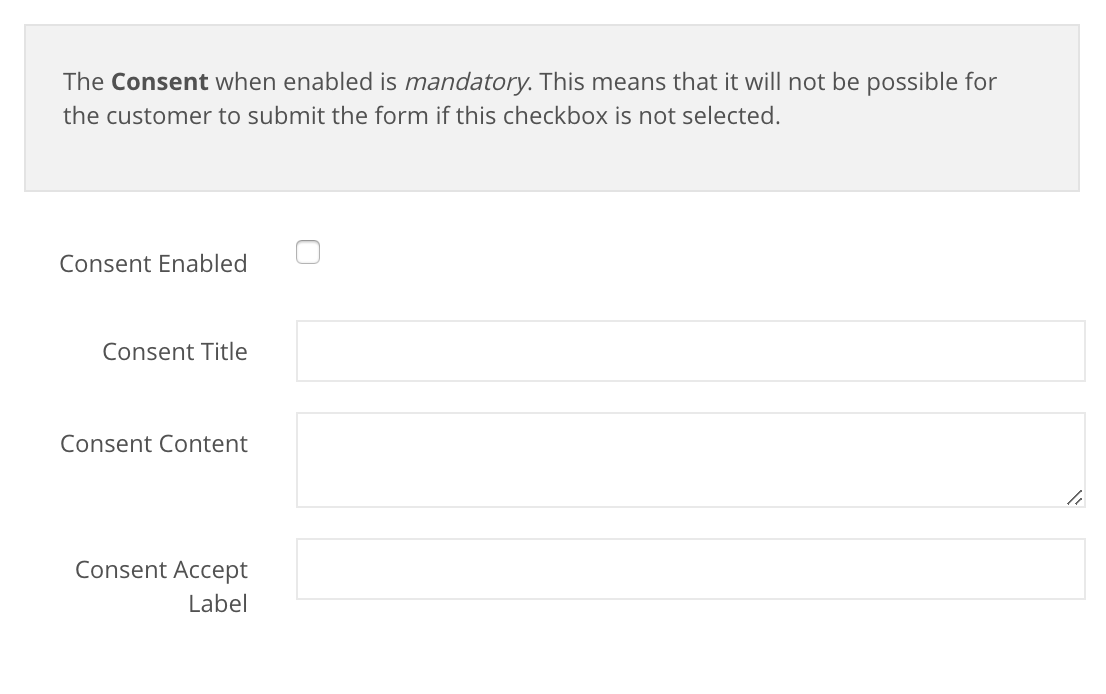Viewport: 1106px width, 694px height.
Task: Click the checkbox next to Consent Enabled
Action: click(x=307, y=252)
